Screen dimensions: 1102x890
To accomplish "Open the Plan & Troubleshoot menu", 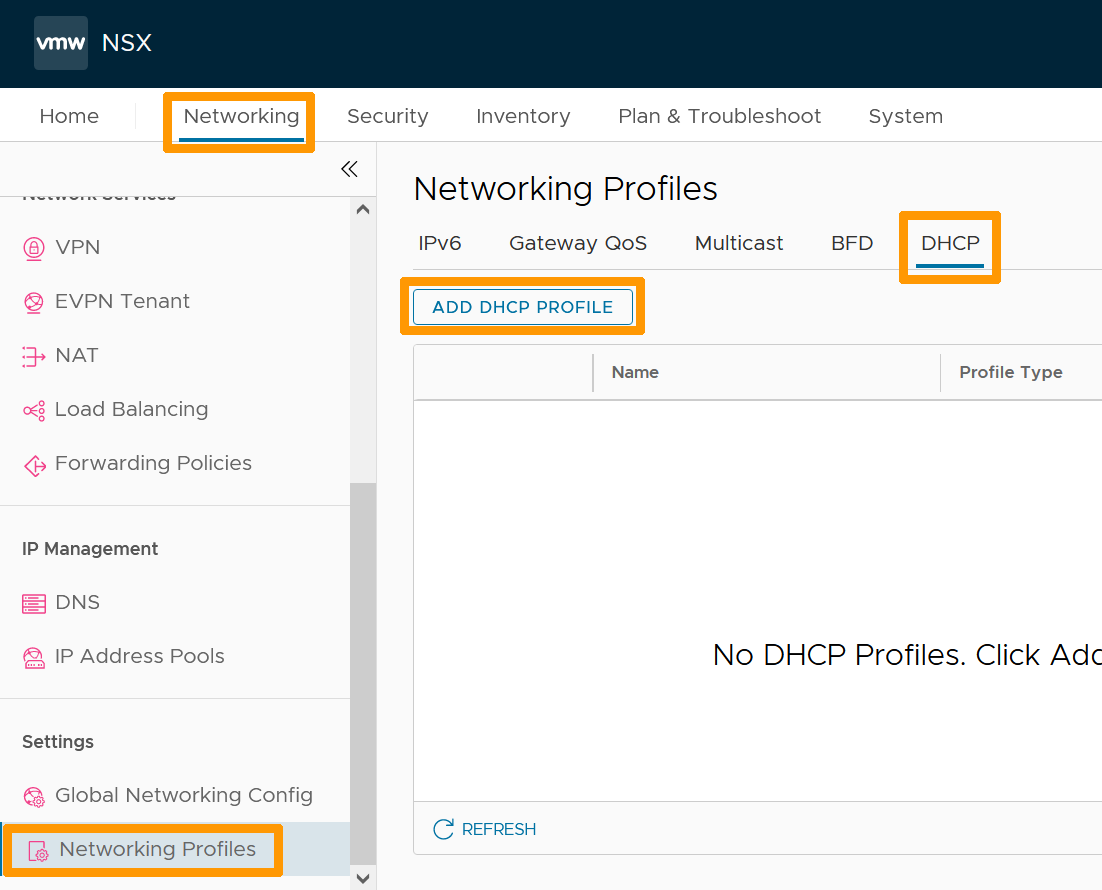I will pos(719,116).
